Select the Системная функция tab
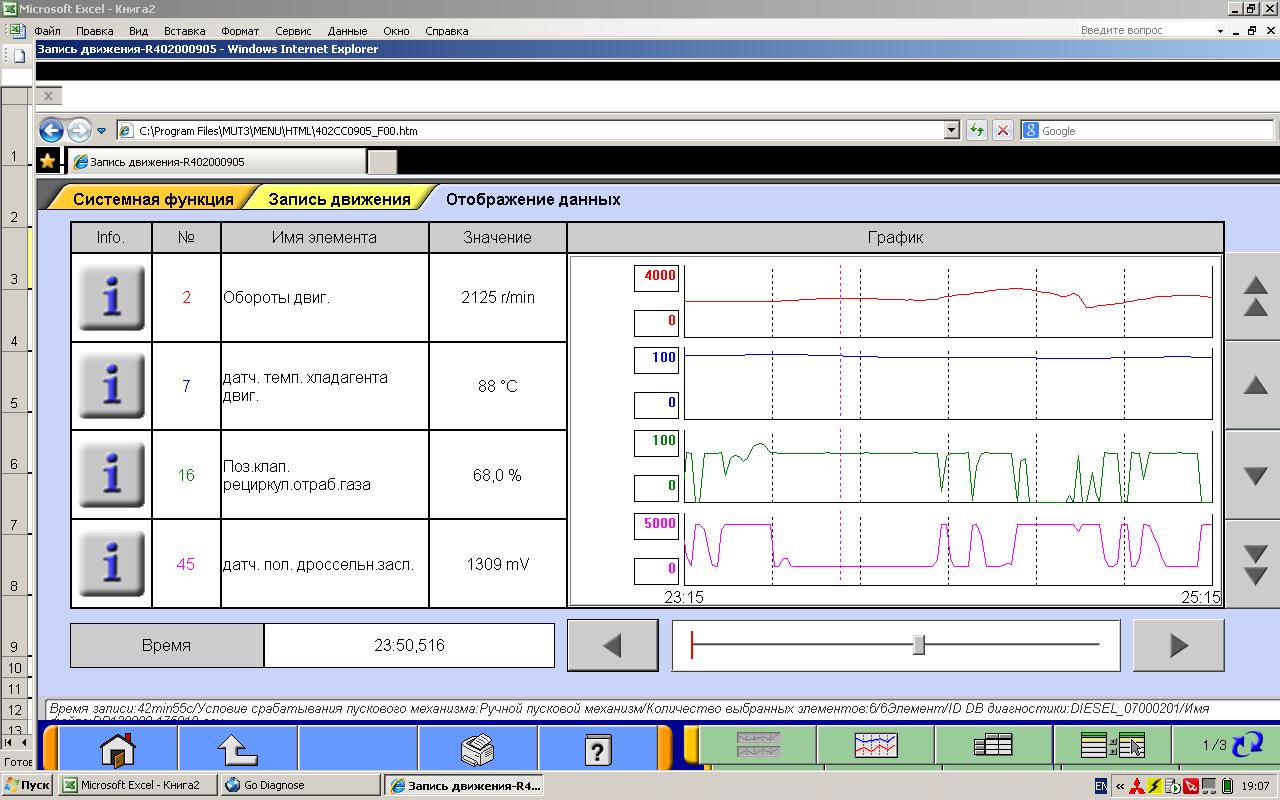1280x800 pixels. (153, 199)
